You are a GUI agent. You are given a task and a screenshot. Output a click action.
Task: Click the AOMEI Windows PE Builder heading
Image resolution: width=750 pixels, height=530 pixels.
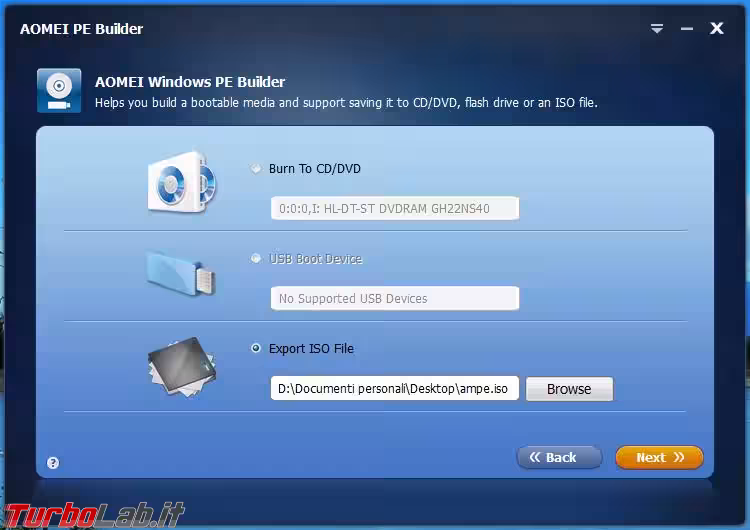(x=190, y=82)
